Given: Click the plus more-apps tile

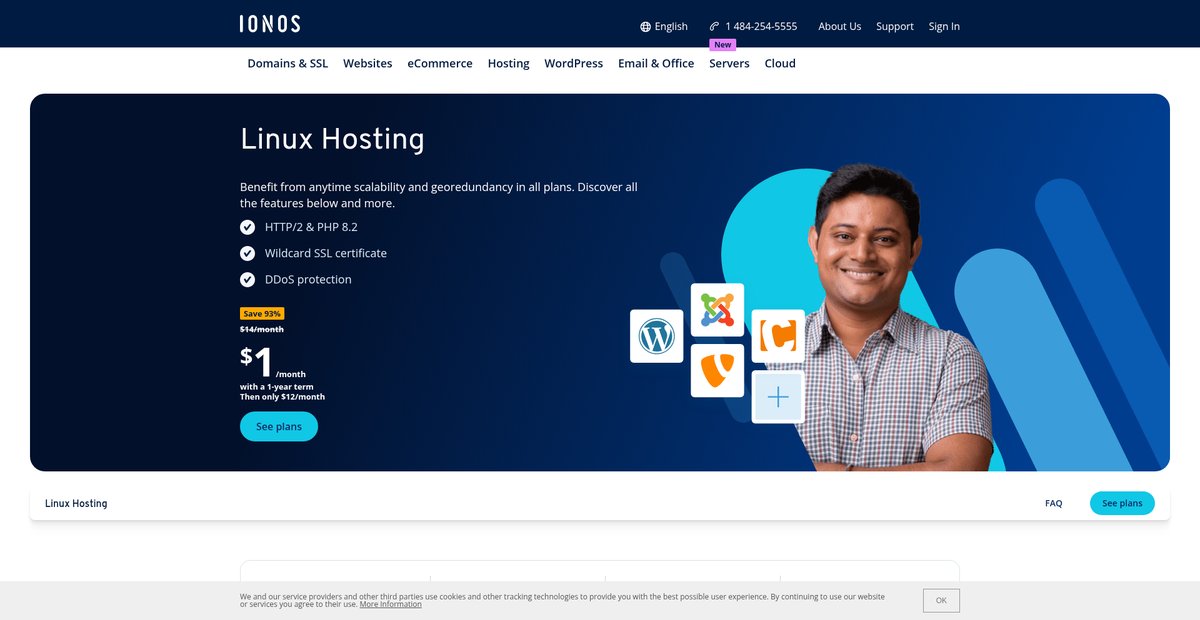Looking at the screenshot, I should click(x=778, y=397).
